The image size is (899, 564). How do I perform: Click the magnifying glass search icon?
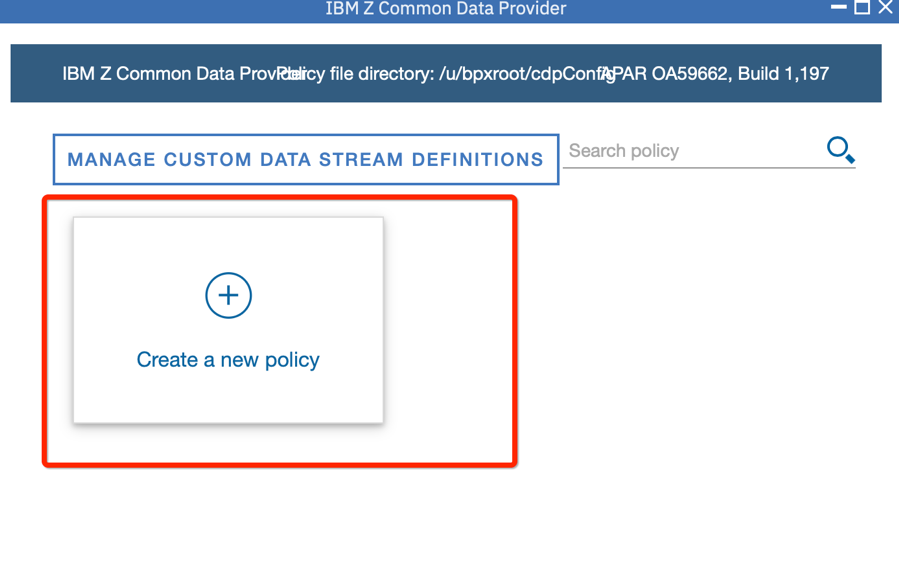[841, 150]
